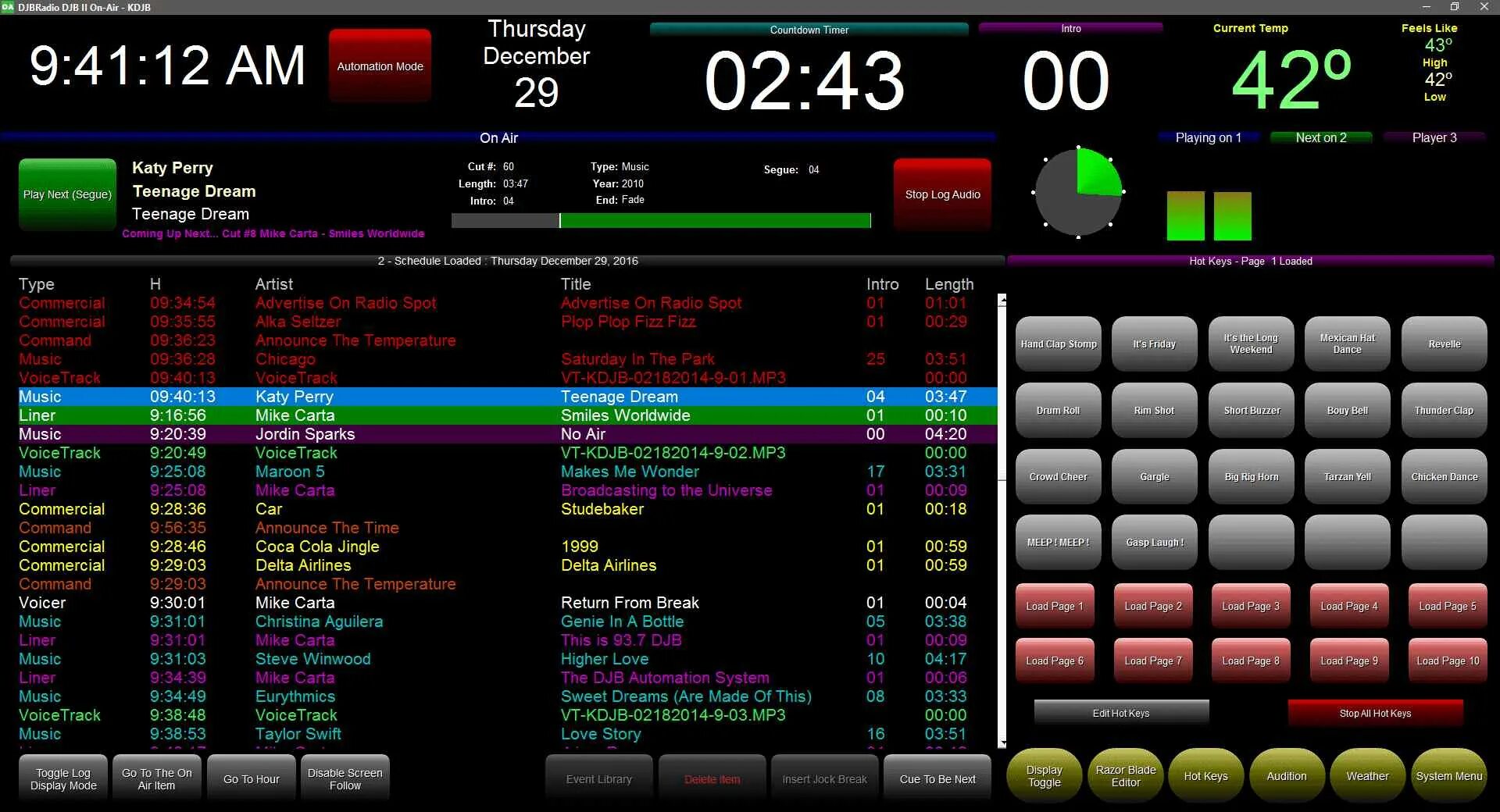Disable Screen Follow
This screenshot has height=812, width=1500.
345,777
